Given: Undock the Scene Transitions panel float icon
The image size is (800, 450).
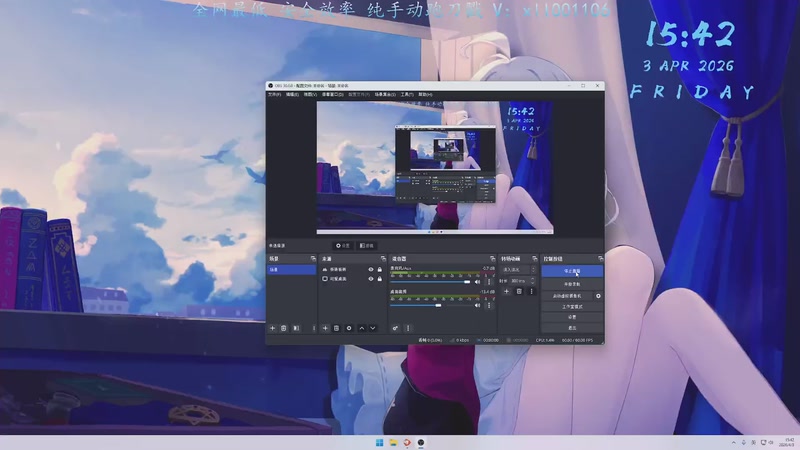Looking at the screenshot, I should (x=534, y=259).
